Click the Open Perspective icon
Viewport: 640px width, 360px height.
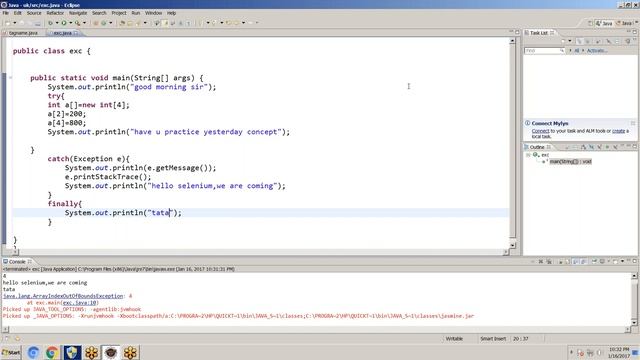click(x=590, y=23)
